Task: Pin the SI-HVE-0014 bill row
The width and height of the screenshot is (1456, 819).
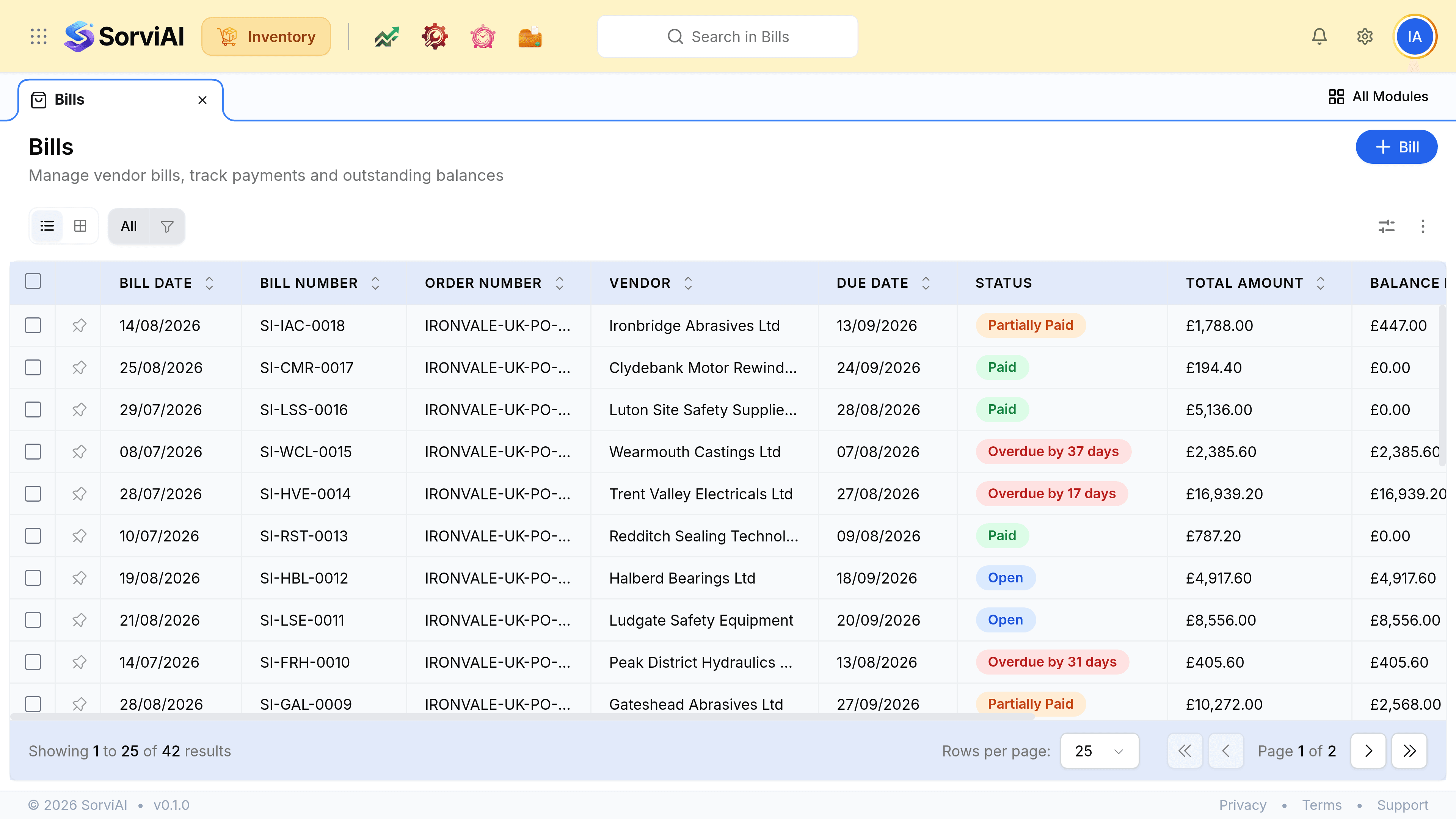Action: pyautogui.click(x=79, y=494)
